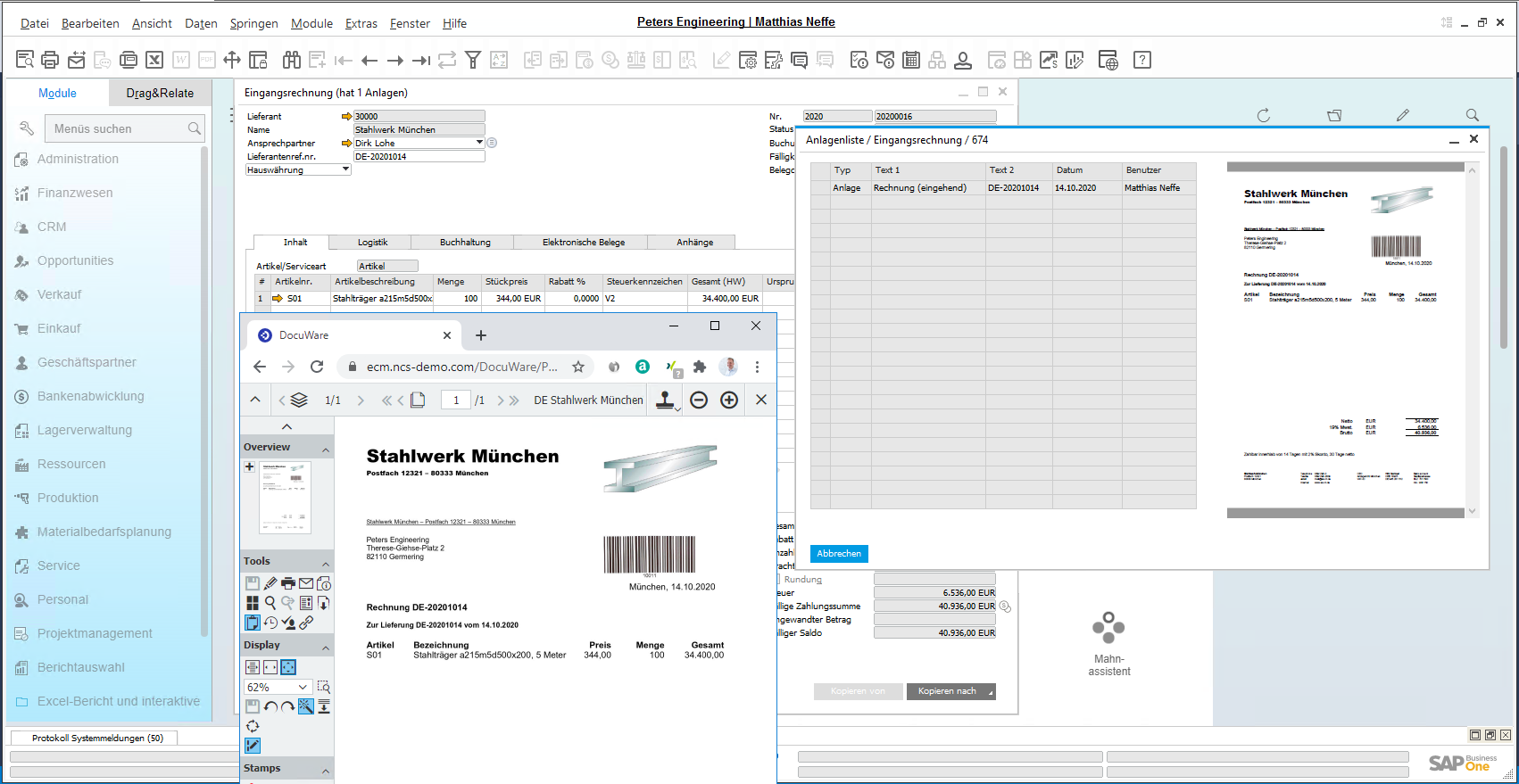
Task: Go to next record with the right arrow
Action: (395, 60)
